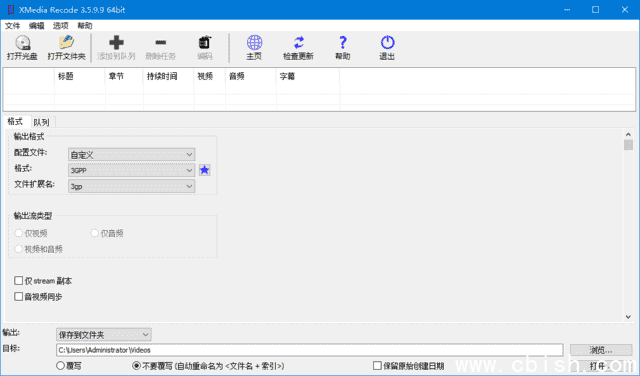Enable the 仅 stream 副本 checkbox
The width and height of the screenshot is (640, 376).
(x=18, y=281)
